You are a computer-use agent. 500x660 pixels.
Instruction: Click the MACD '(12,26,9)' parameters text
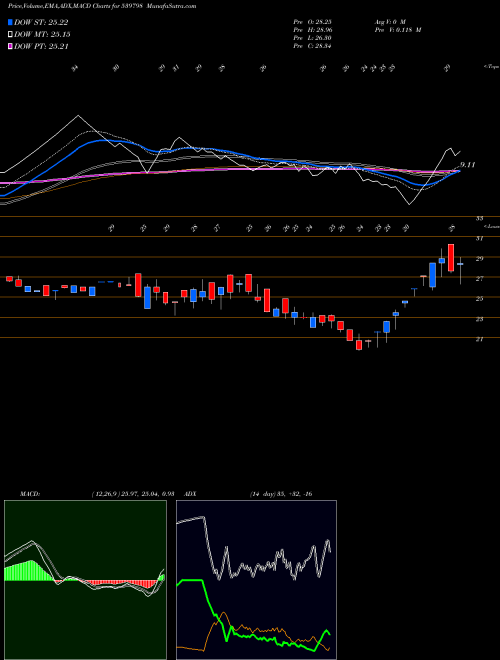[x=104, y=494]
